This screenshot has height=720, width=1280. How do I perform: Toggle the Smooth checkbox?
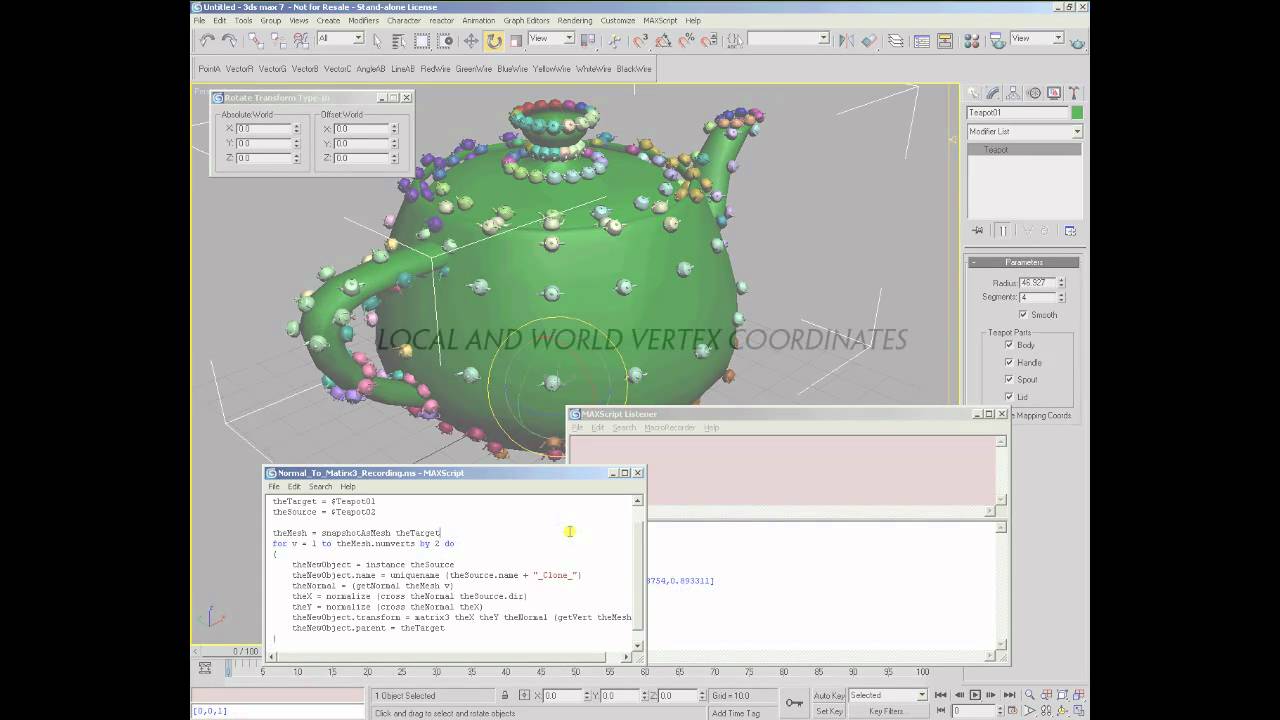coord(1022,314)
